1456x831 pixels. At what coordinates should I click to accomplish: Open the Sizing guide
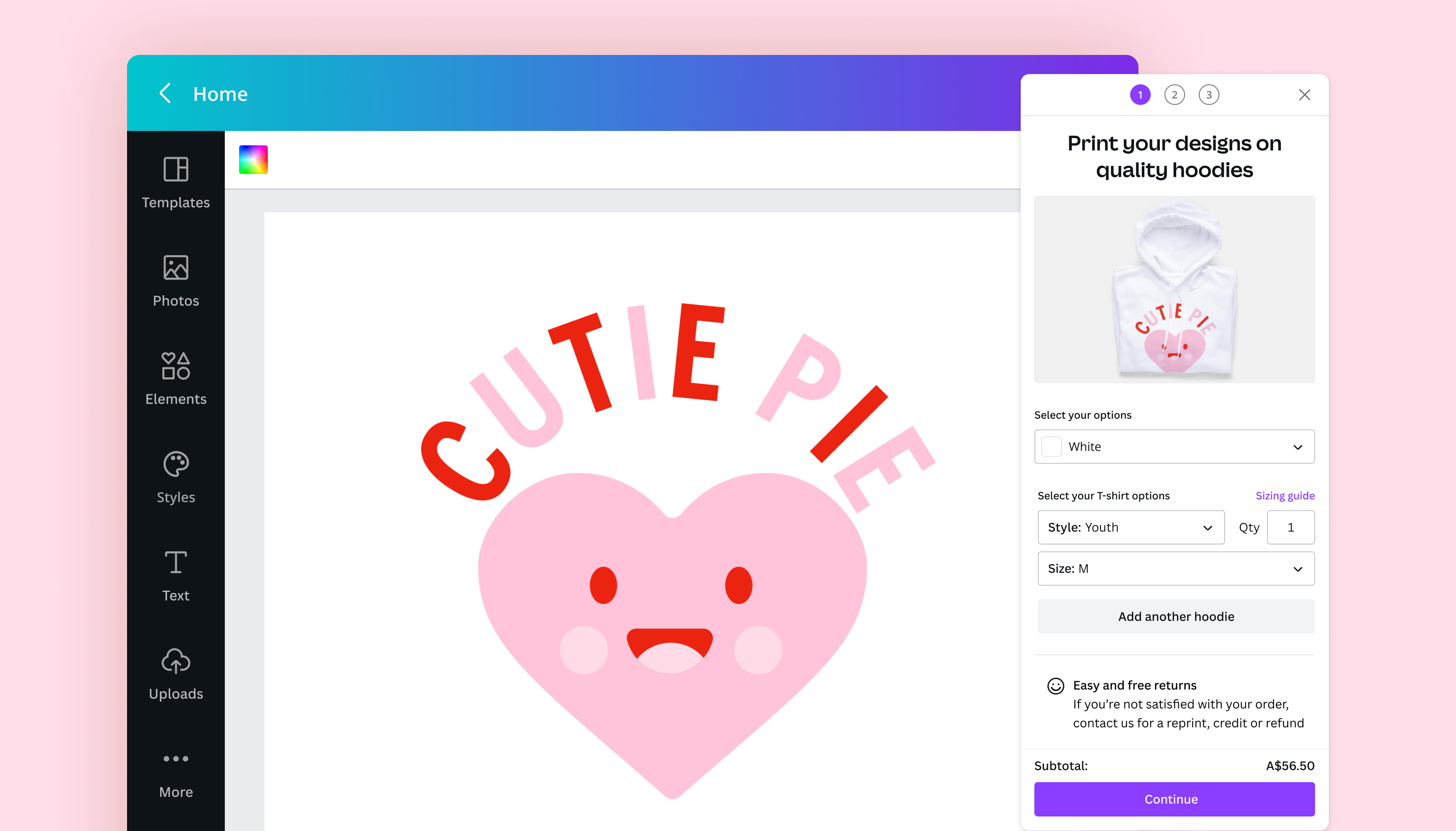pos(1285,495)
